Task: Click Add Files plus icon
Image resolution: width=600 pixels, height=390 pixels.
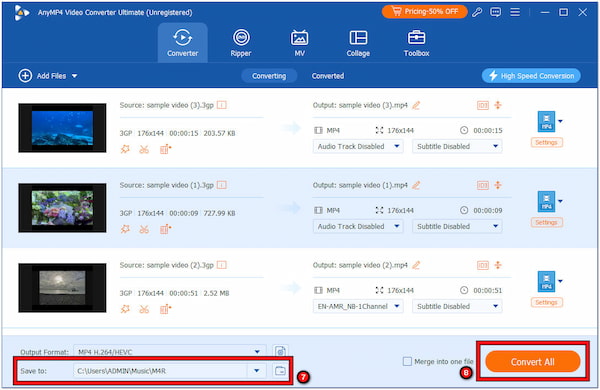Action: (x=25, y=76)
